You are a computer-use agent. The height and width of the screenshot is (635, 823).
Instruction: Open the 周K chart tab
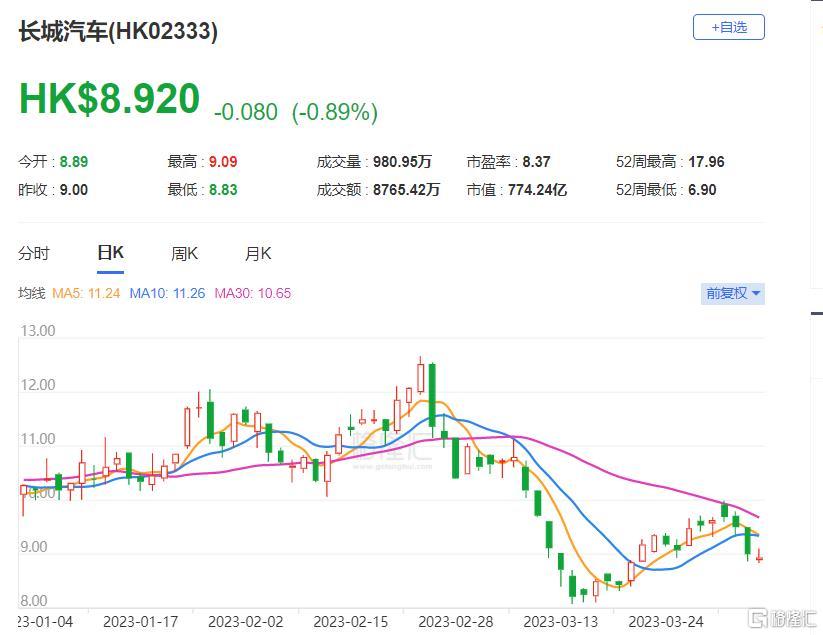[x=184, y=254]
